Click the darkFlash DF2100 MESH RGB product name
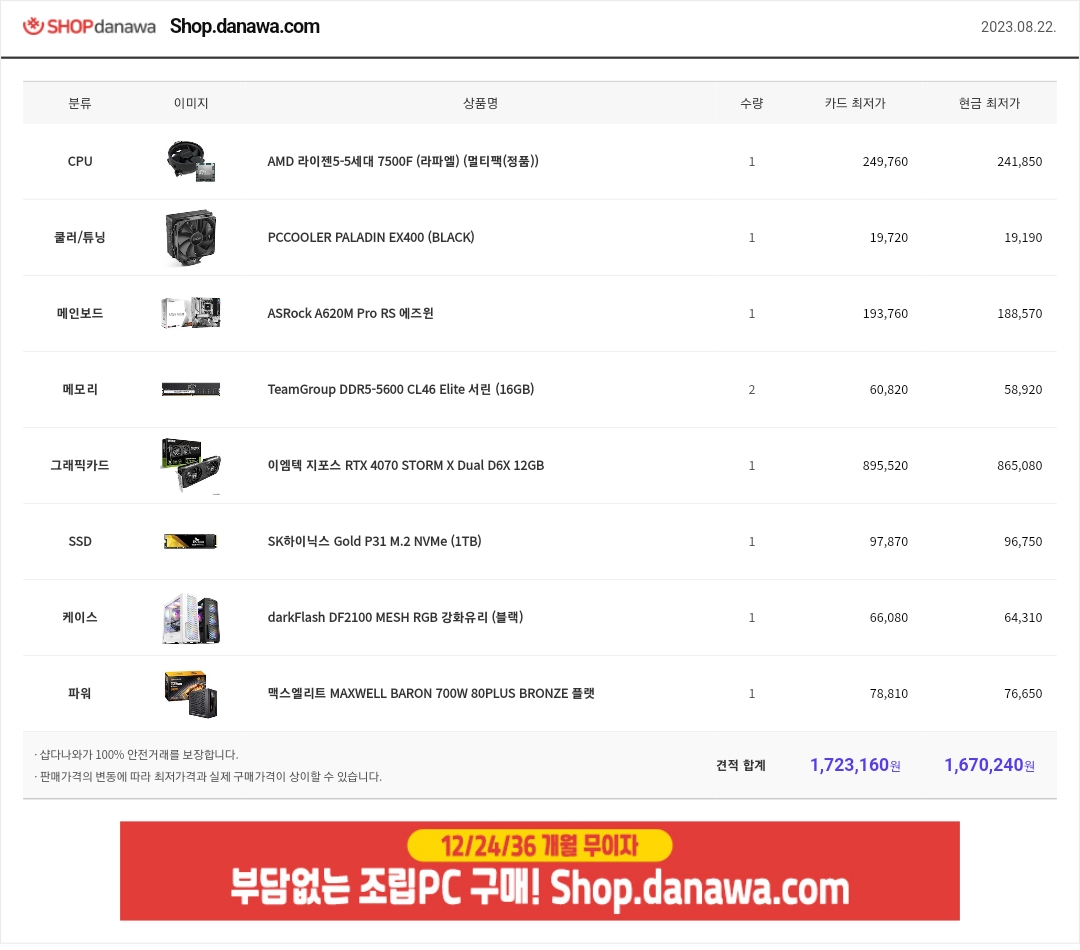This screenshot has width=1080, height=950. click(x=395, y=617)
